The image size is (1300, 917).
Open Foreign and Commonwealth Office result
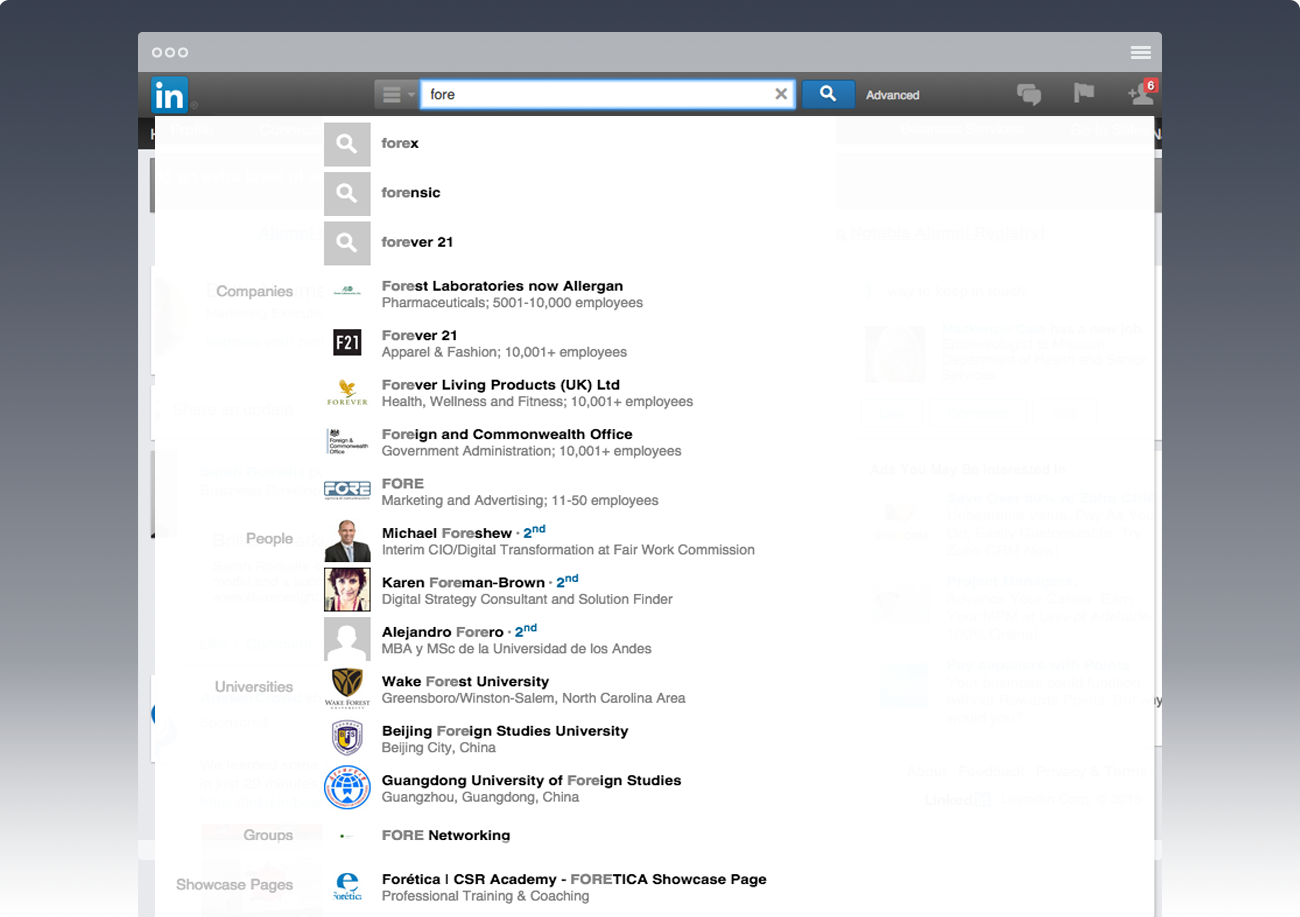click(x=507, y=434)
